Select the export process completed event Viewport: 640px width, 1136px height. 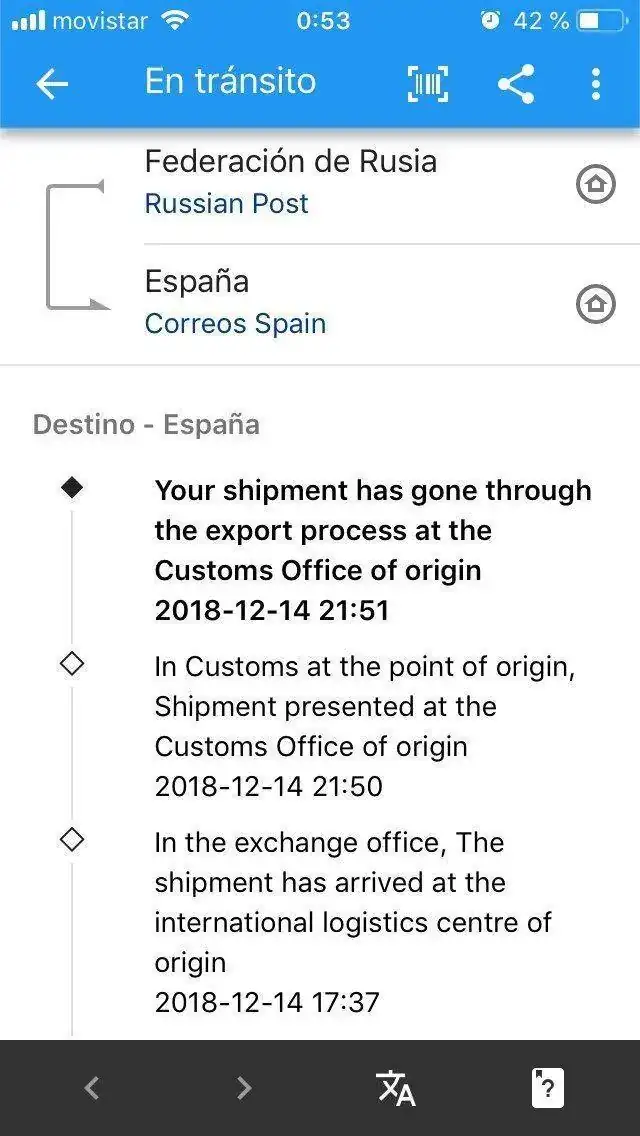tap(373, 551)
